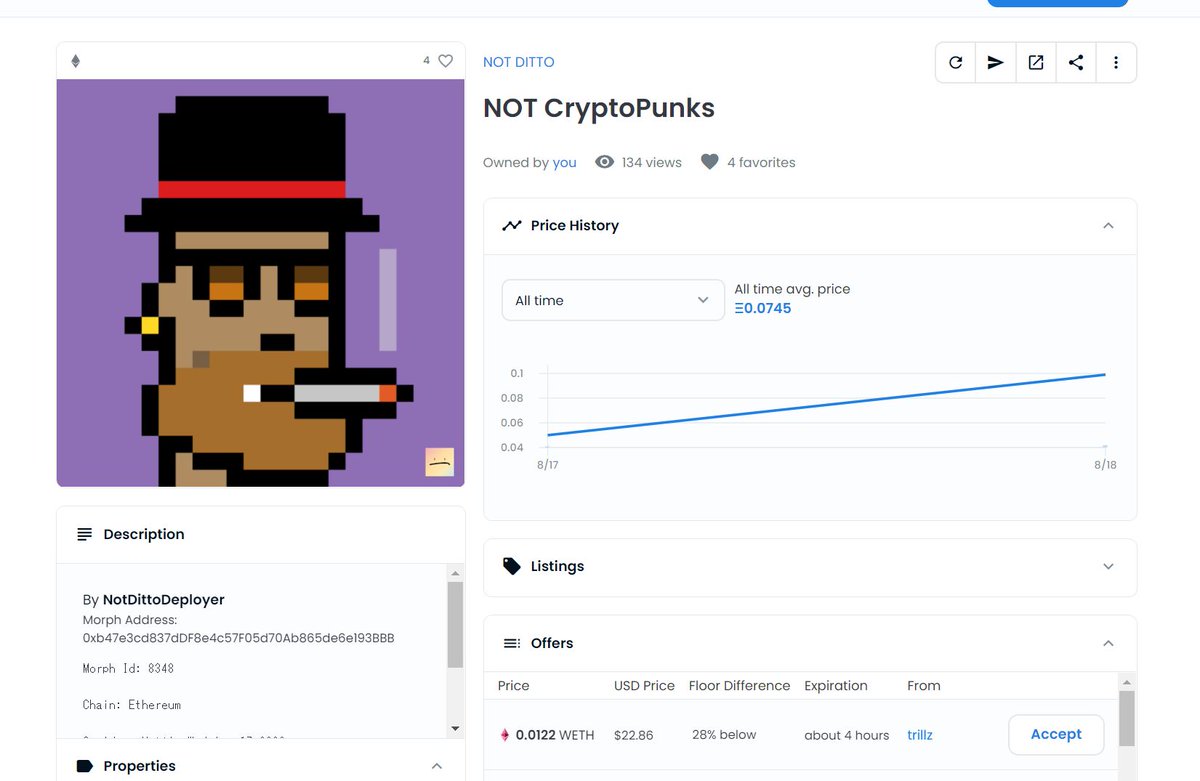1200x781 pixels.
Task: Click the 'Chain: Ethereum' text
Action: click(x=132, y=705)
